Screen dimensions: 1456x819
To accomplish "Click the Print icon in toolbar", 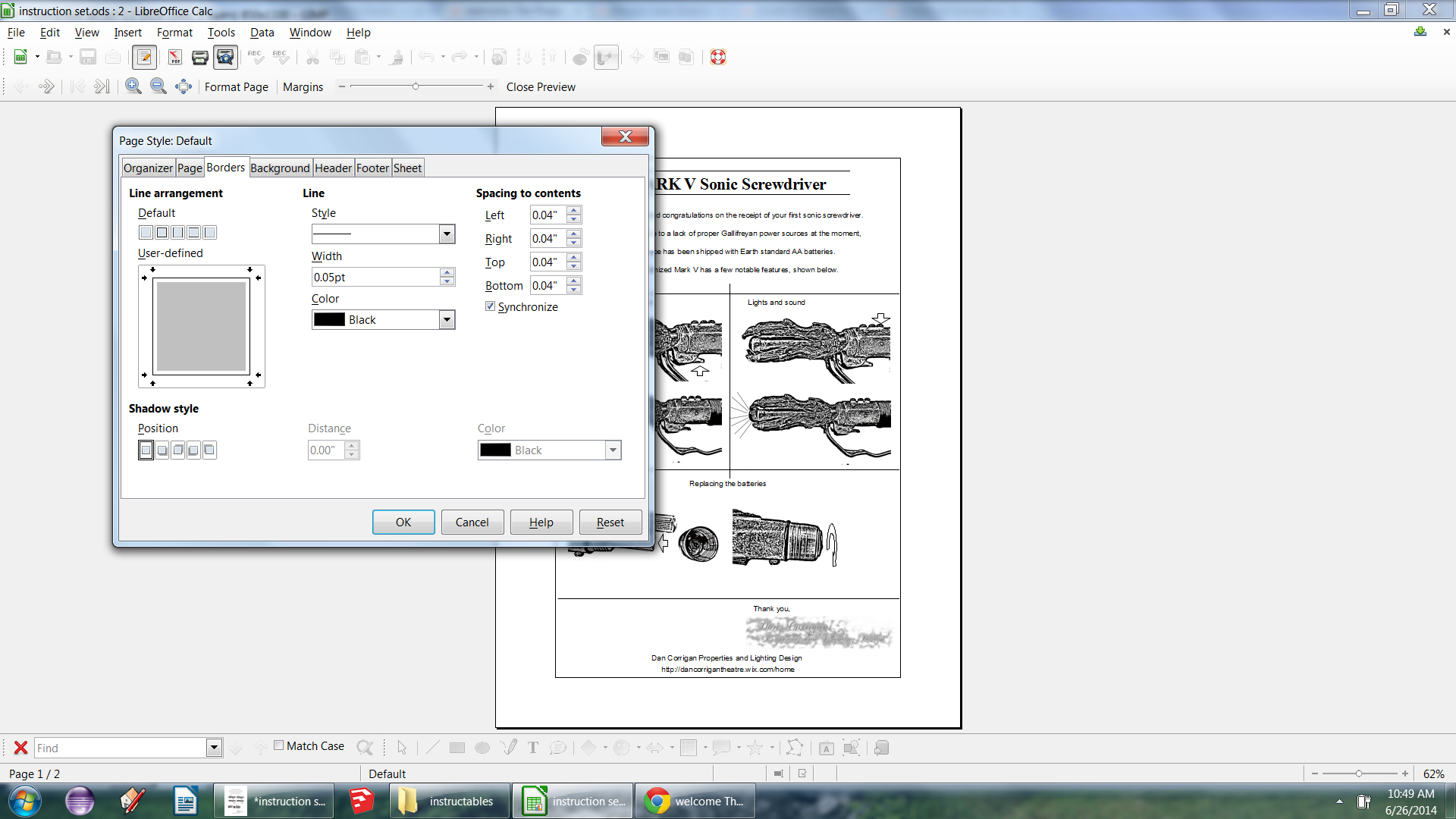I will [199, 58].
